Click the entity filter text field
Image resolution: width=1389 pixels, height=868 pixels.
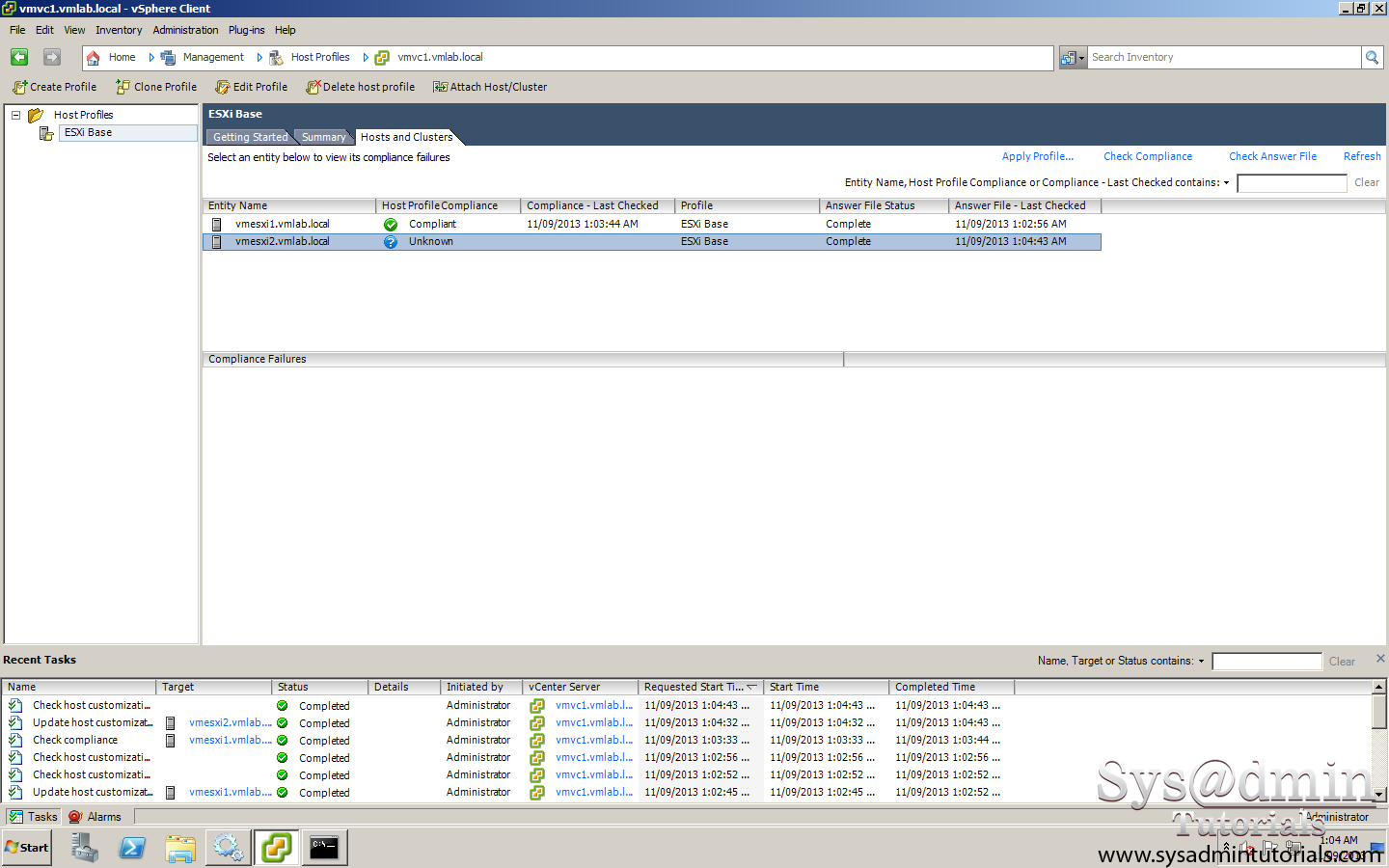tap(1292, 183)
